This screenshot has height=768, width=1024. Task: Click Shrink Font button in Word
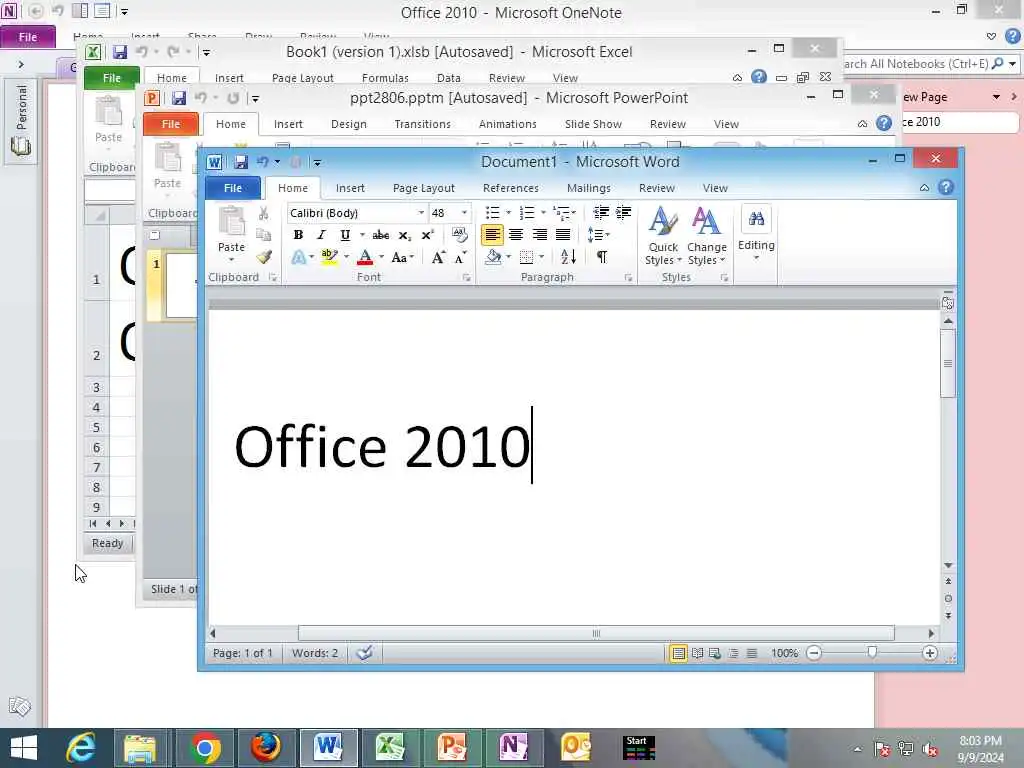(x=460, y=257)
